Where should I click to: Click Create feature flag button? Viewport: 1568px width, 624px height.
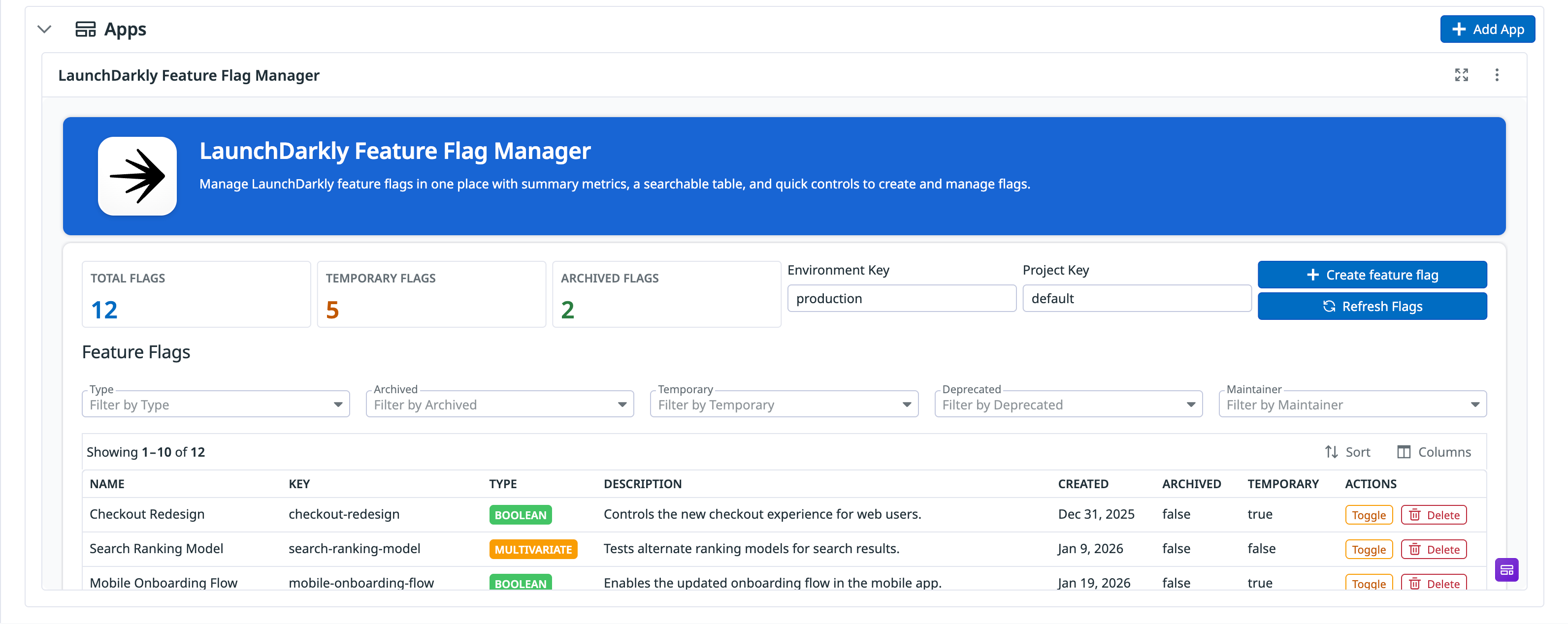tap(1372, 275)
